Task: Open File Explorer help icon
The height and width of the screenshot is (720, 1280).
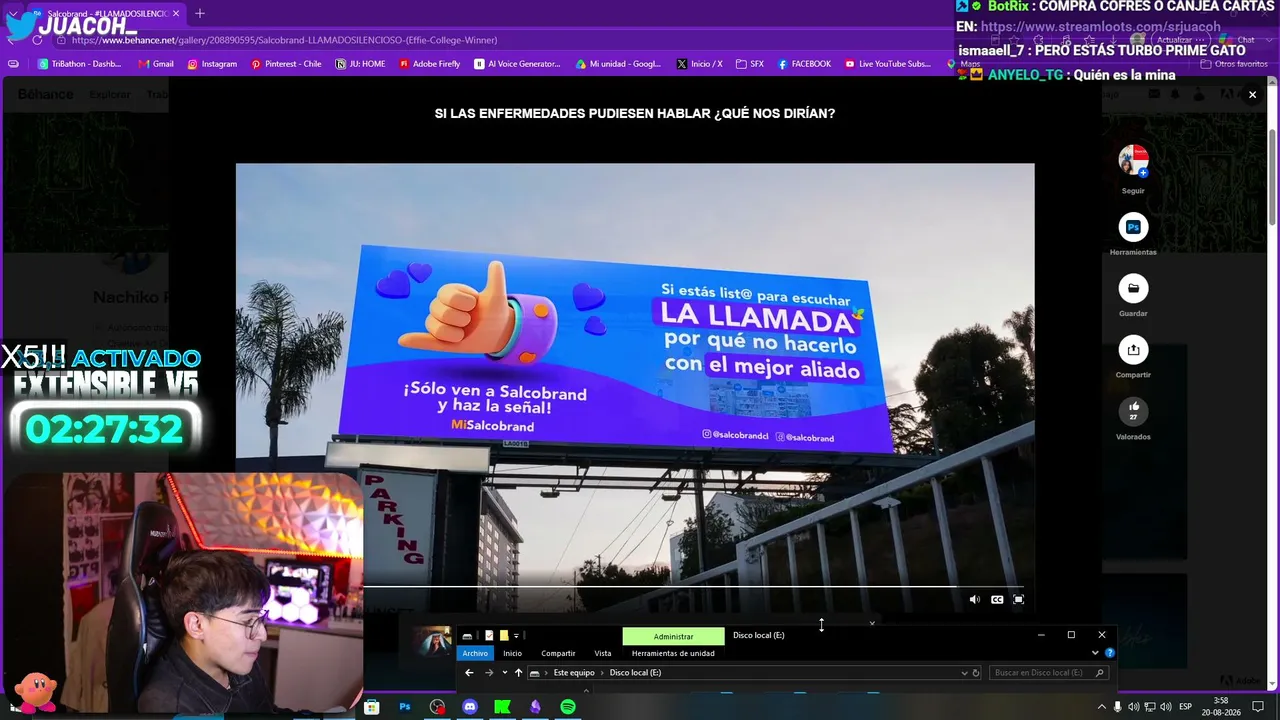Action: pos(1109,653)
